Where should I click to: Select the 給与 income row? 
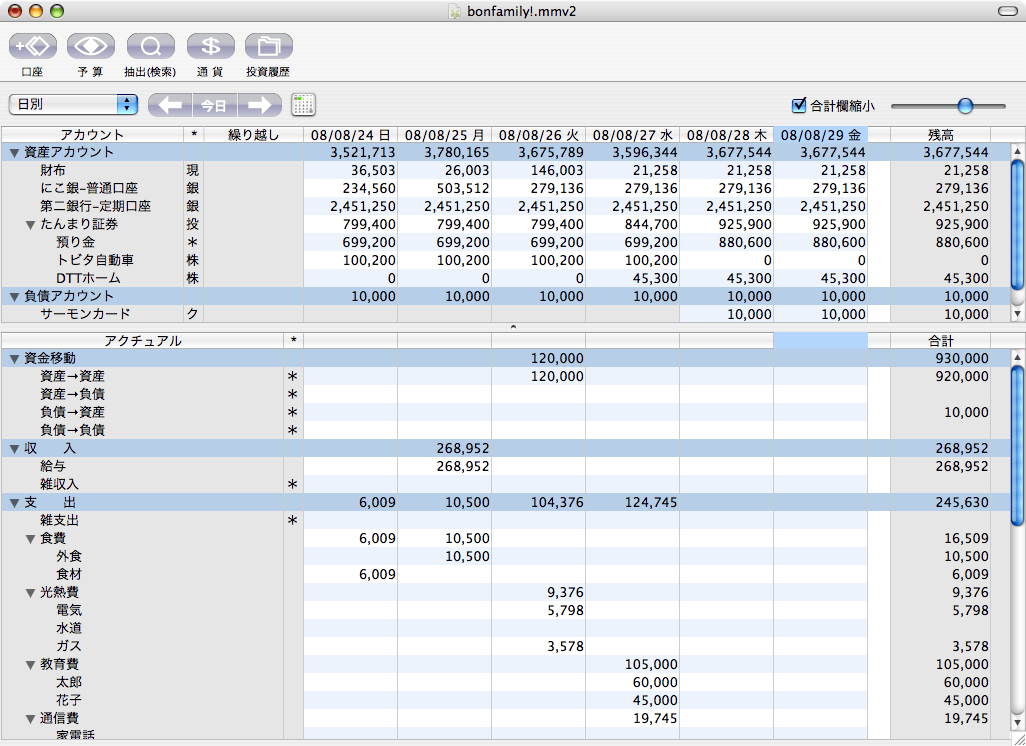click(x=504, y=467)
